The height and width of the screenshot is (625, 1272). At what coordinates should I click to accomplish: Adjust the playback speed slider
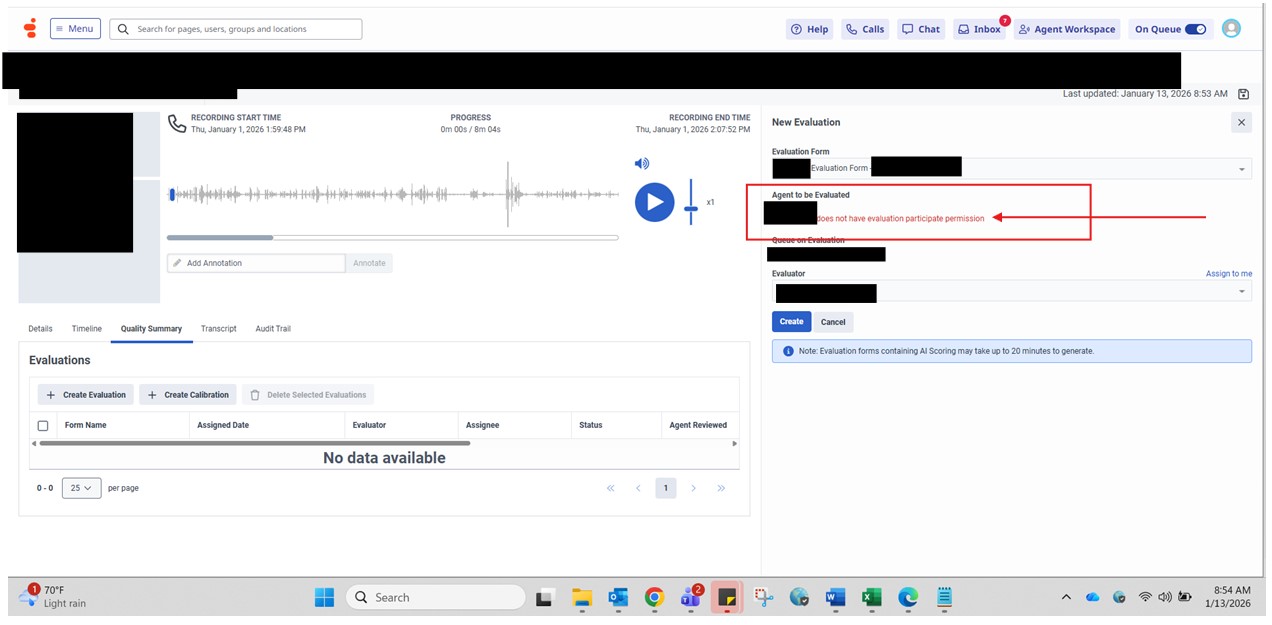tap(691, 202)
